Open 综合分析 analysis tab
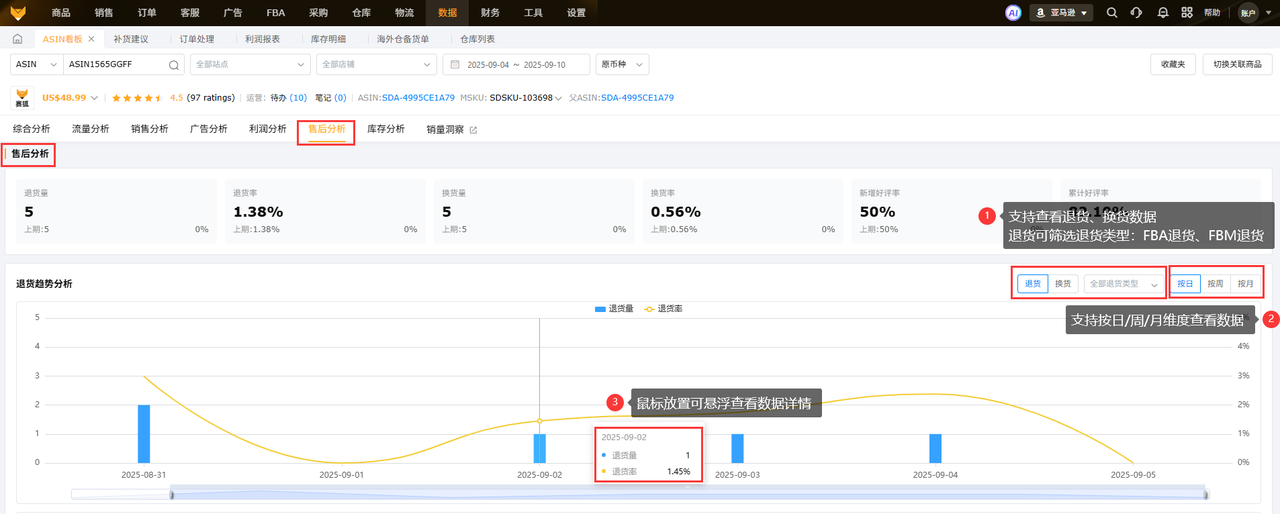Image resolution: width=1280 pixels, height=514 pixels. click(x=32, y=129)
